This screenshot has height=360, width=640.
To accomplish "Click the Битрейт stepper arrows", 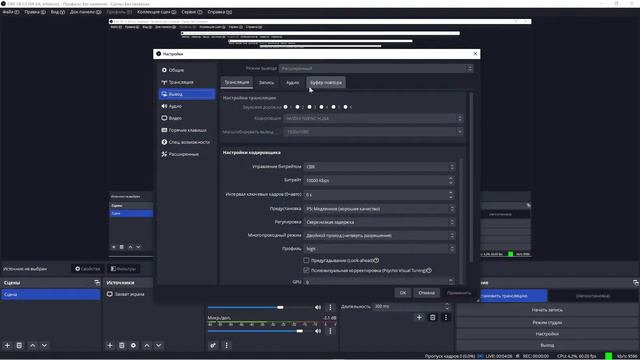I will tap(451, 180).
